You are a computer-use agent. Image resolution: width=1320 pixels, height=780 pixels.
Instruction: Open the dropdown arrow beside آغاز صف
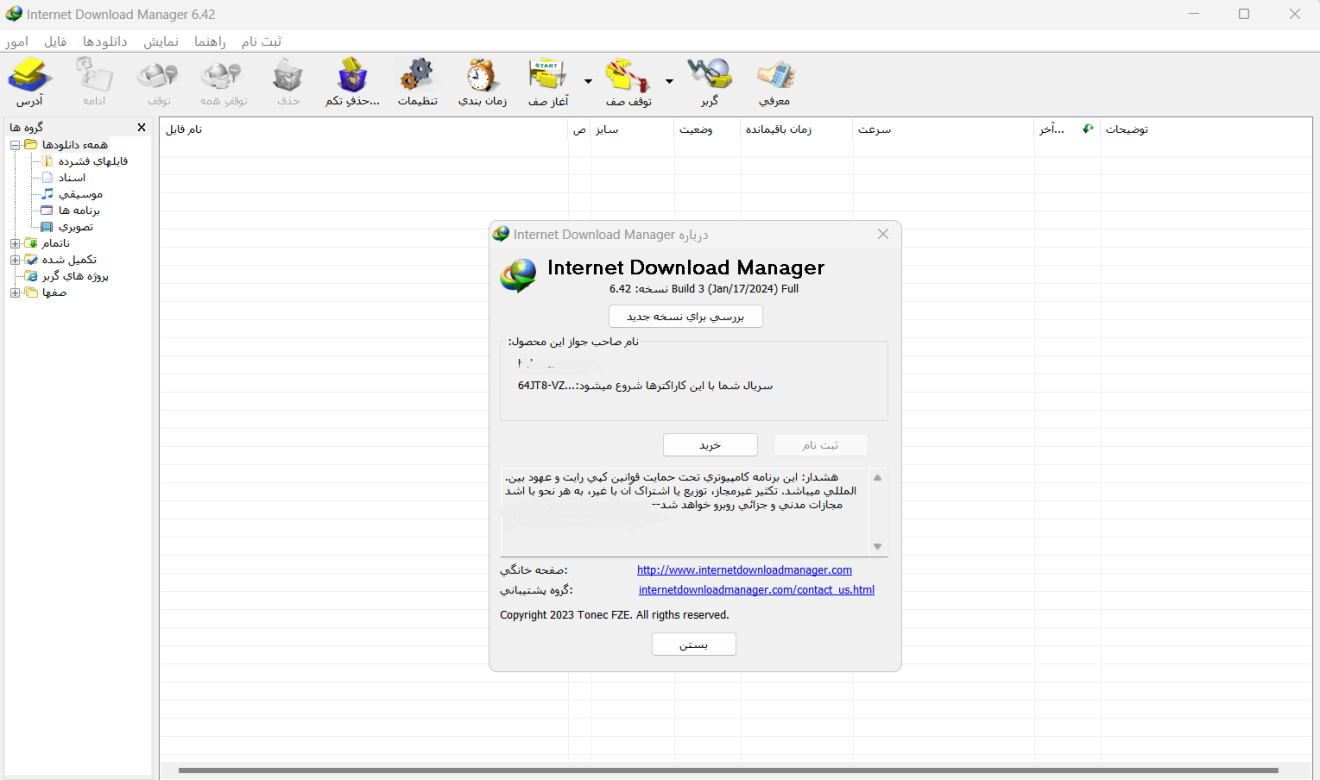pos(588,81)
